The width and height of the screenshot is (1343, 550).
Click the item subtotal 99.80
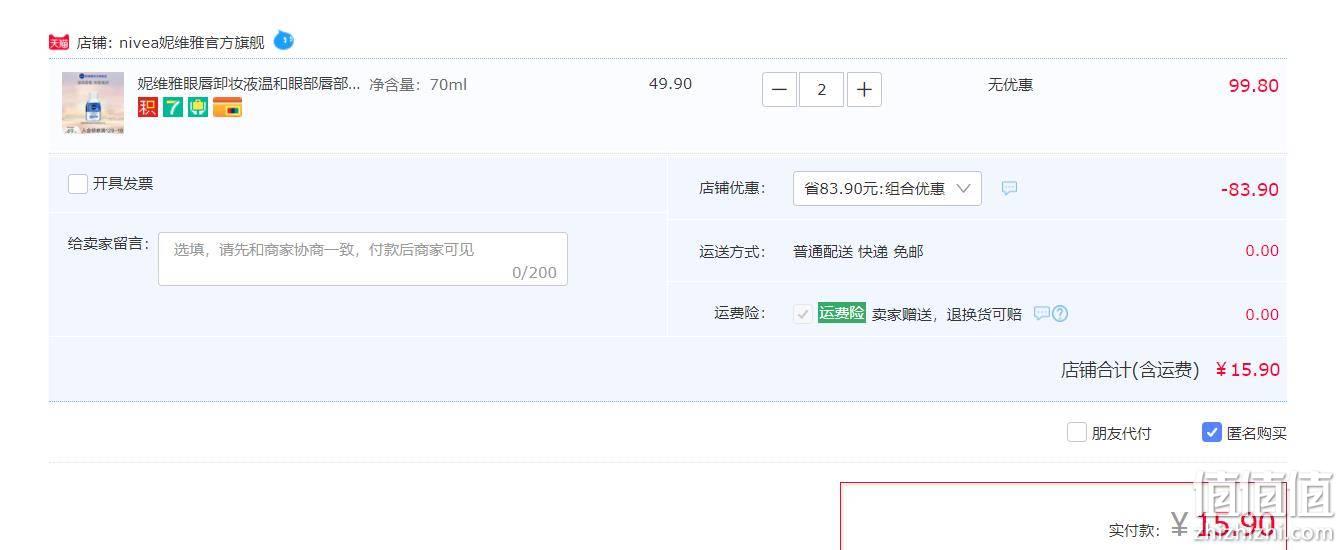(x=1254, y=86)
